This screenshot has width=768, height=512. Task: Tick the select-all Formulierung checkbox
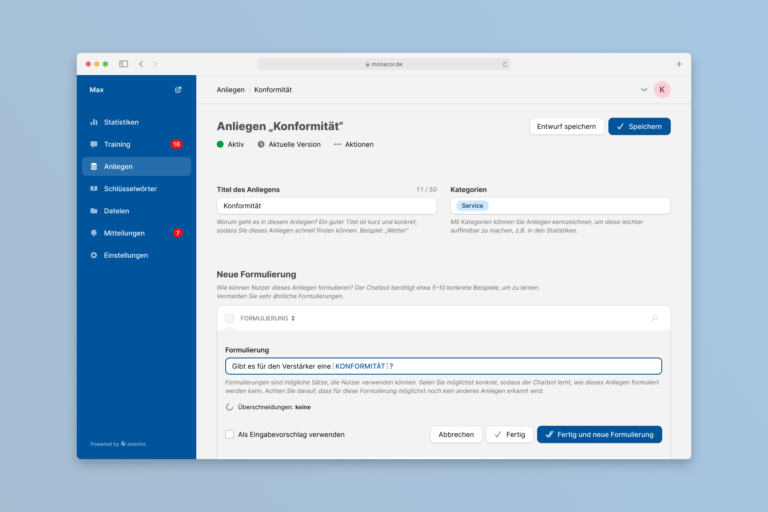pyautogui.click(x=229, y=318)
